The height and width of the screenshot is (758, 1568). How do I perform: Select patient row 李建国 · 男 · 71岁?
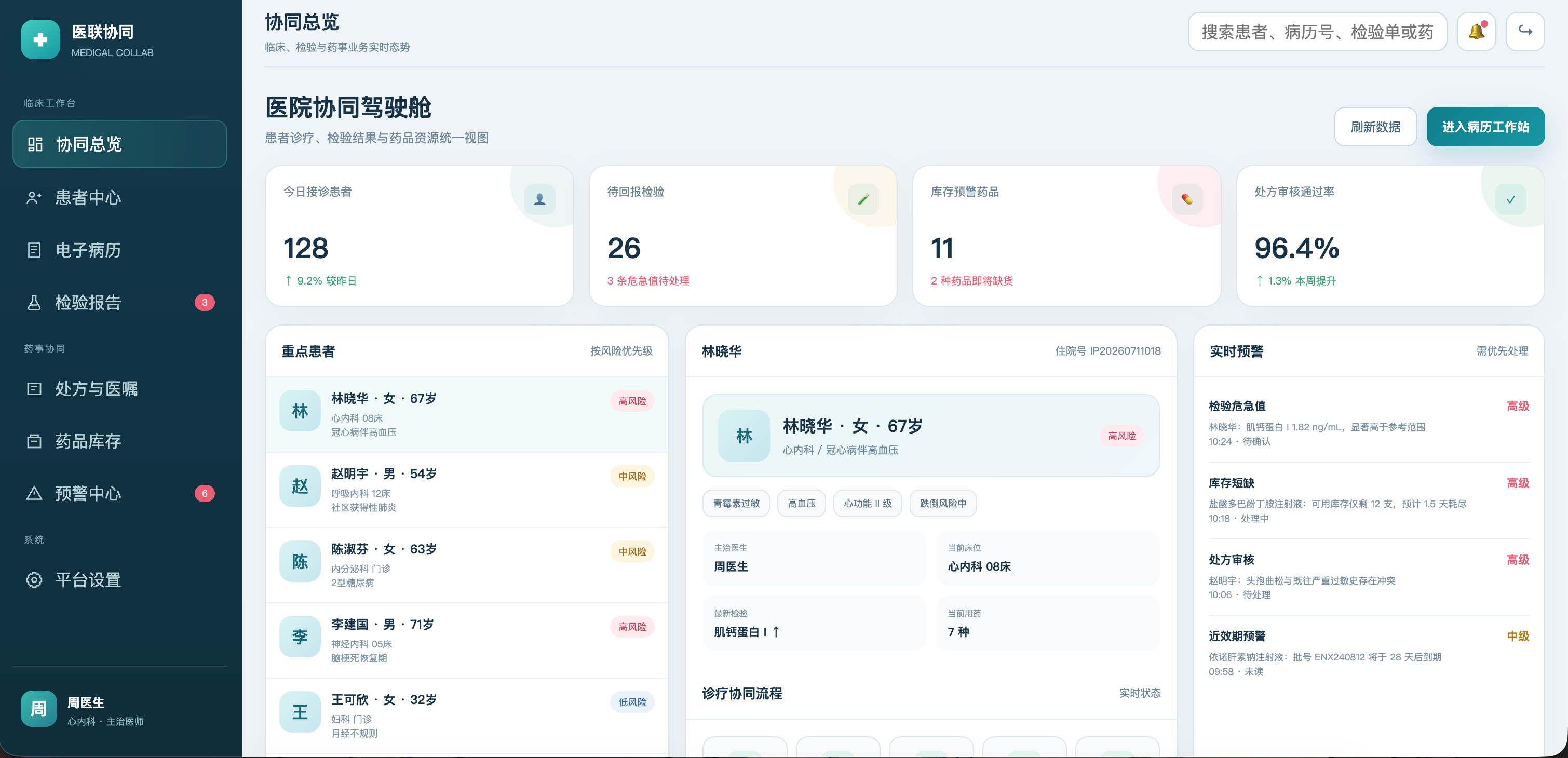pos(467,641)
